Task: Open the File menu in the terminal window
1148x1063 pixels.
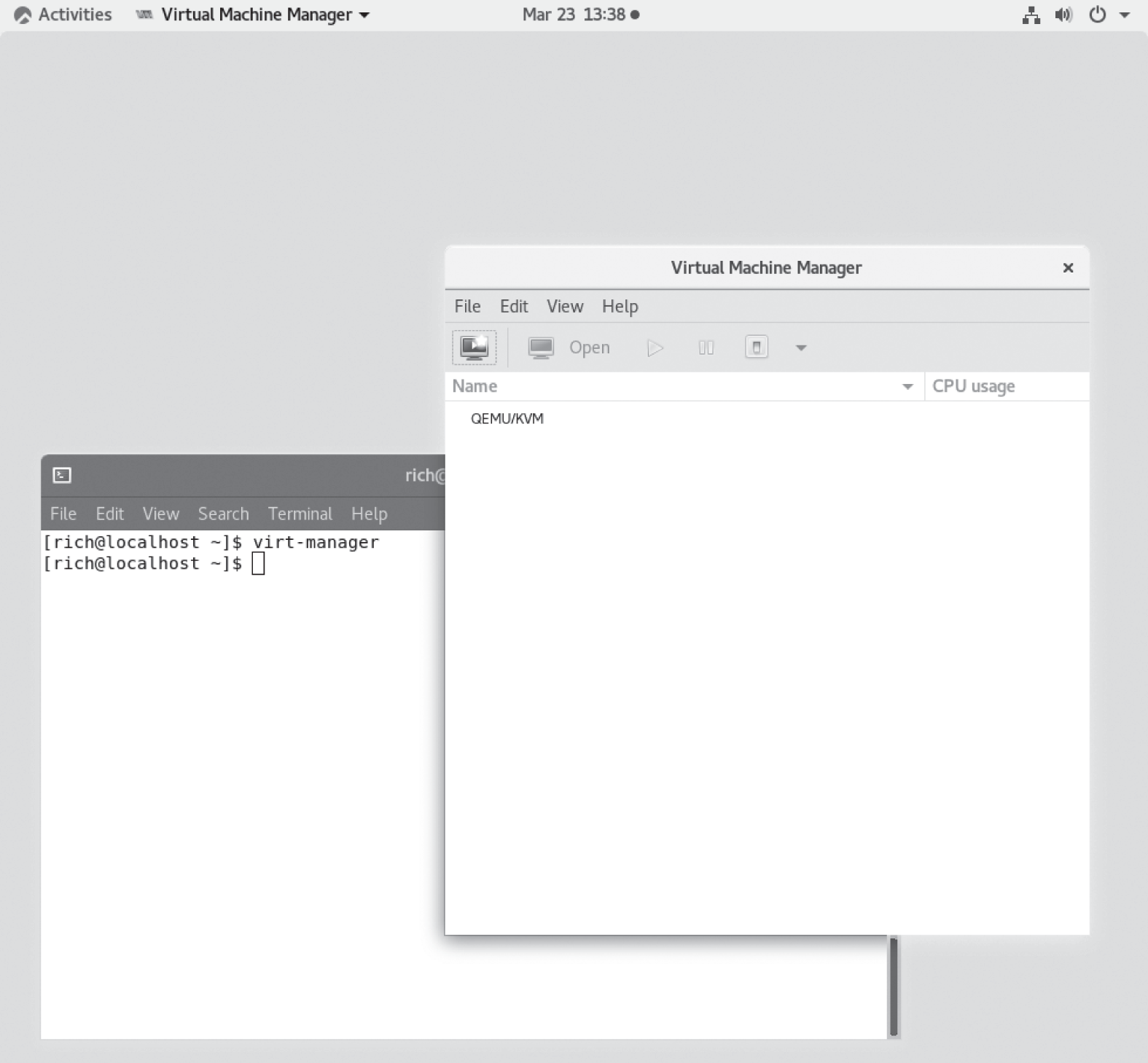Action: pos(63,514)
